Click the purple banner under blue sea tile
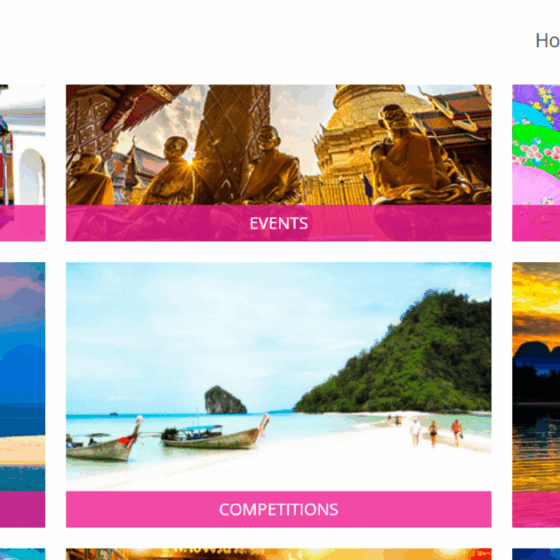 22,509
